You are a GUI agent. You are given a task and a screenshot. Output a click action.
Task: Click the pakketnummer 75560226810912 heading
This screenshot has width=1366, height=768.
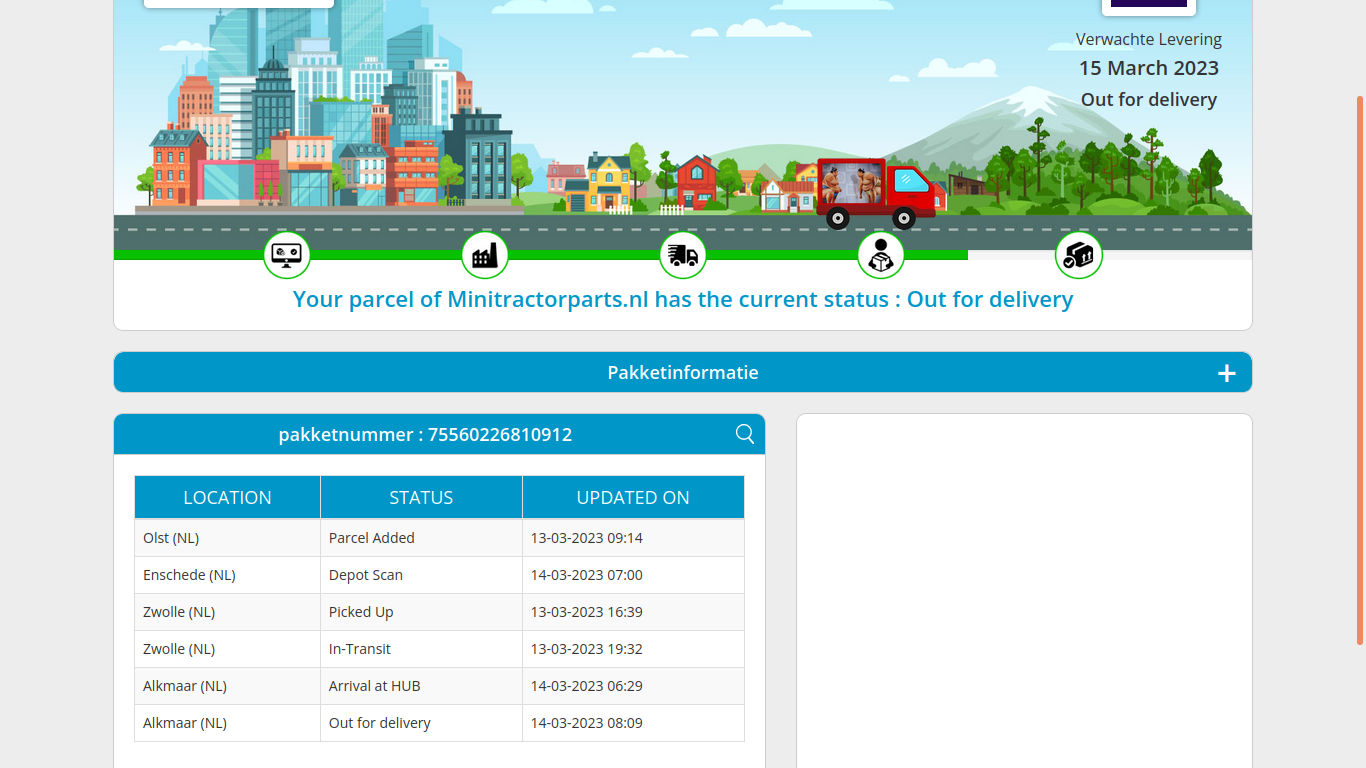point(425,435)
